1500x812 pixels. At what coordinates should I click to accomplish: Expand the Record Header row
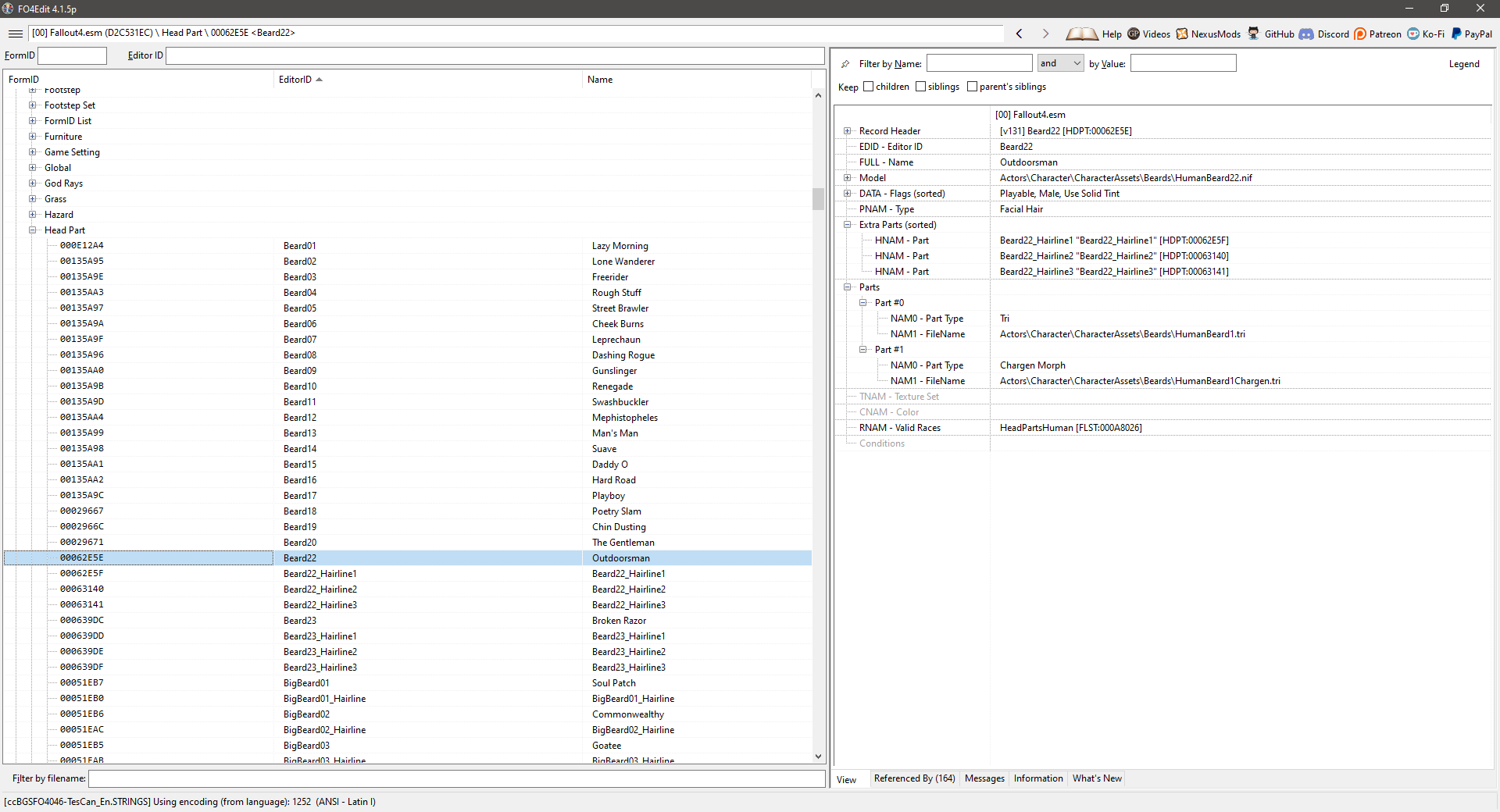847,131
